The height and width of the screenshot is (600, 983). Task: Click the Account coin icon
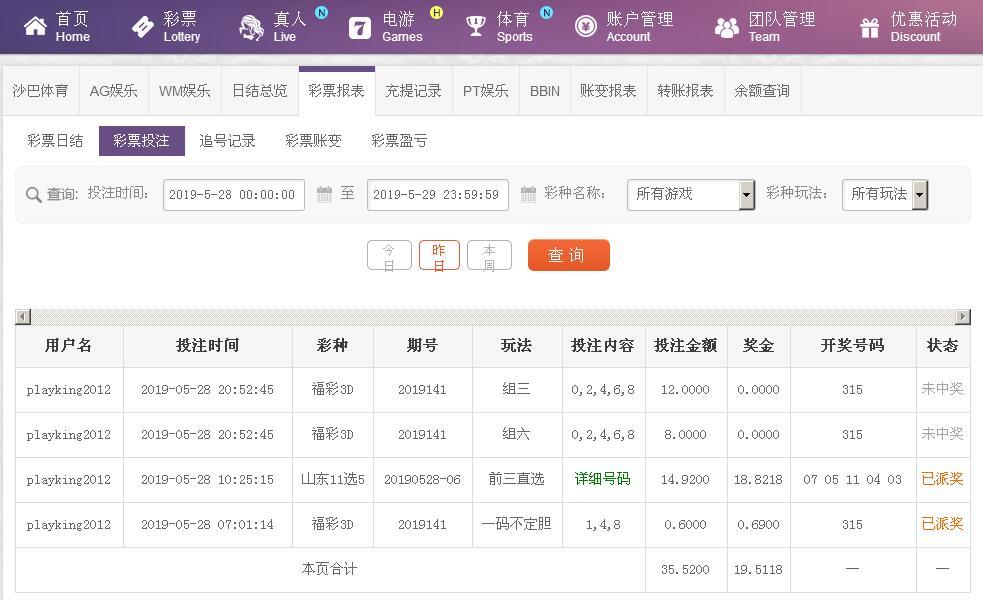(586, 26)
